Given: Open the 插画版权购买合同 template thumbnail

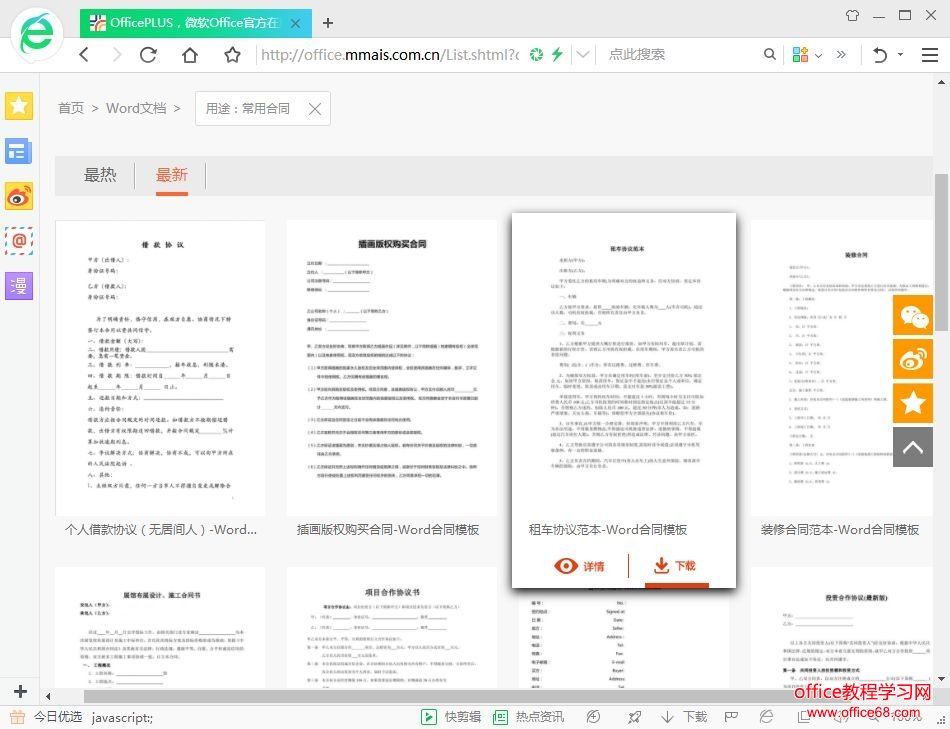Looking at the screenshot, I should tap(391, 368).
